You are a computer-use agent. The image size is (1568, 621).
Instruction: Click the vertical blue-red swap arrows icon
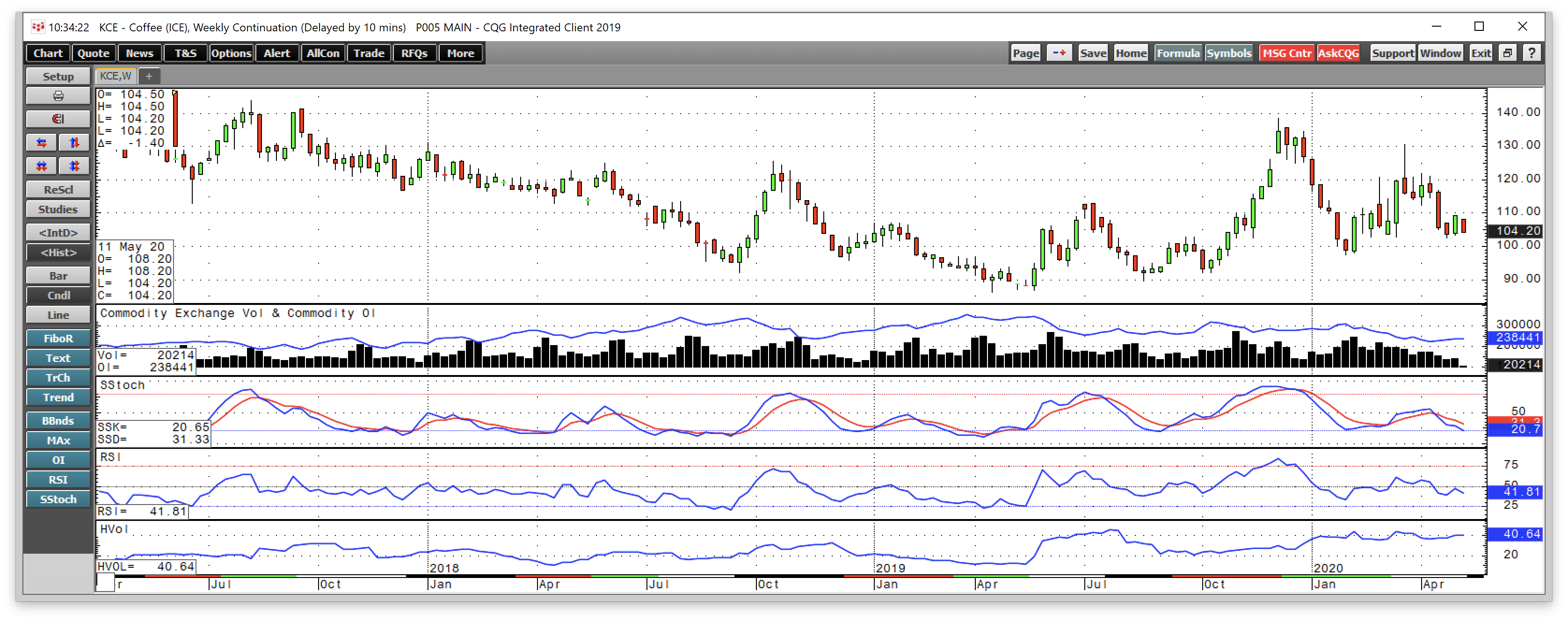point(74,143)
